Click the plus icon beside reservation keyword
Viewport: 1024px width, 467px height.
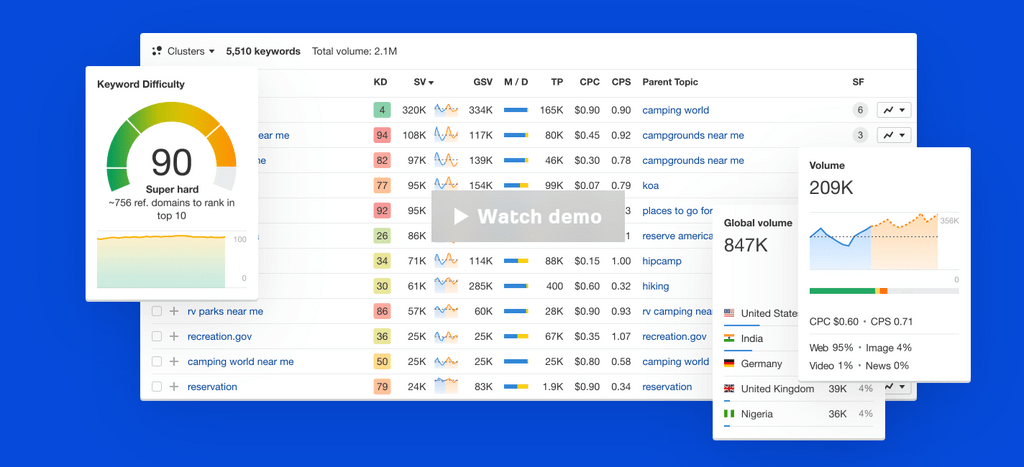(174, 387)
